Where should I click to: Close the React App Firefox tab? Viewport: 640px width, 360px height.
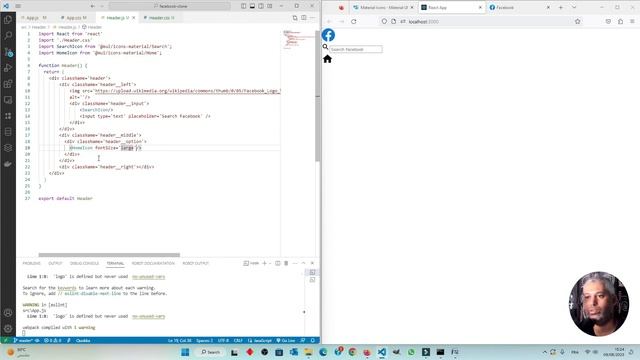click(x=480, y=7)
